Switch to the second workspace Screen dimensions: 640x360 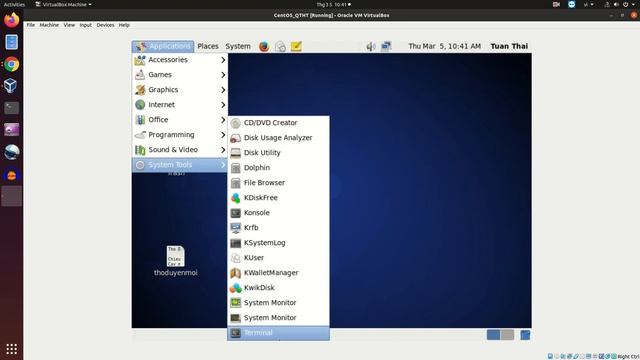507,335
